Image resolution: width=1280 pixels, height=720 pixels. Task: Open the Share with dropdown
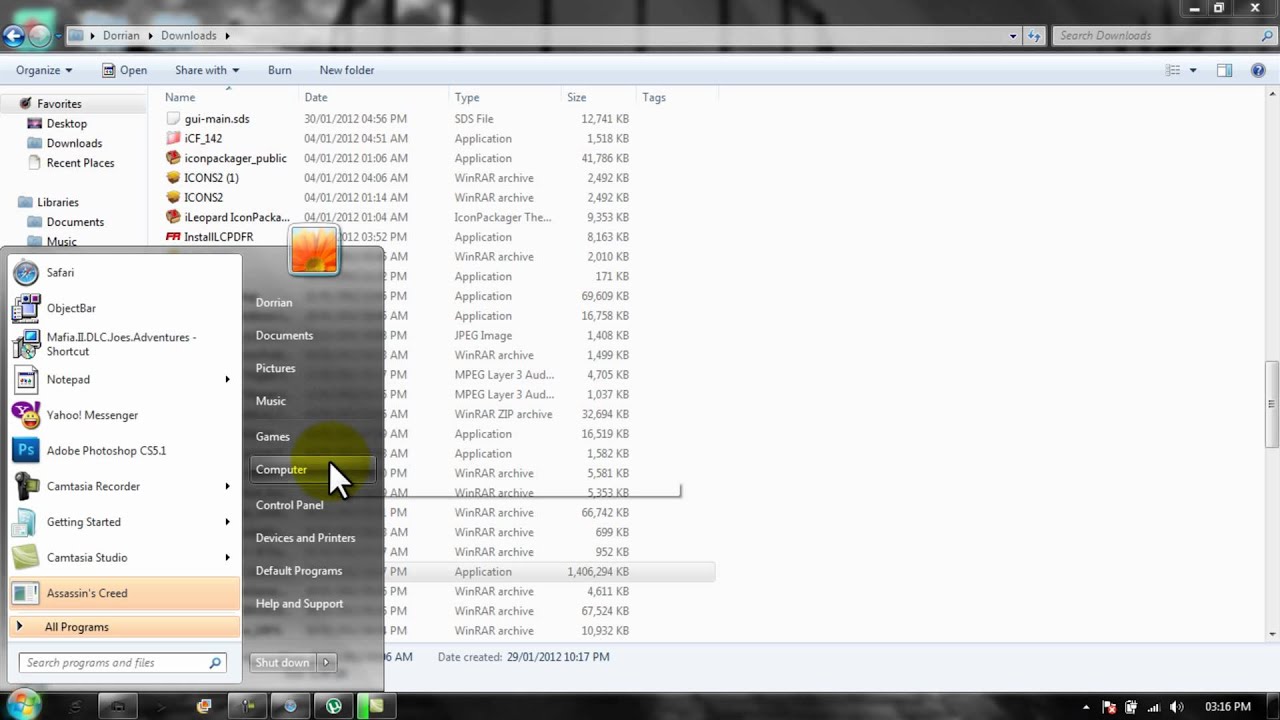coord(207,70)
